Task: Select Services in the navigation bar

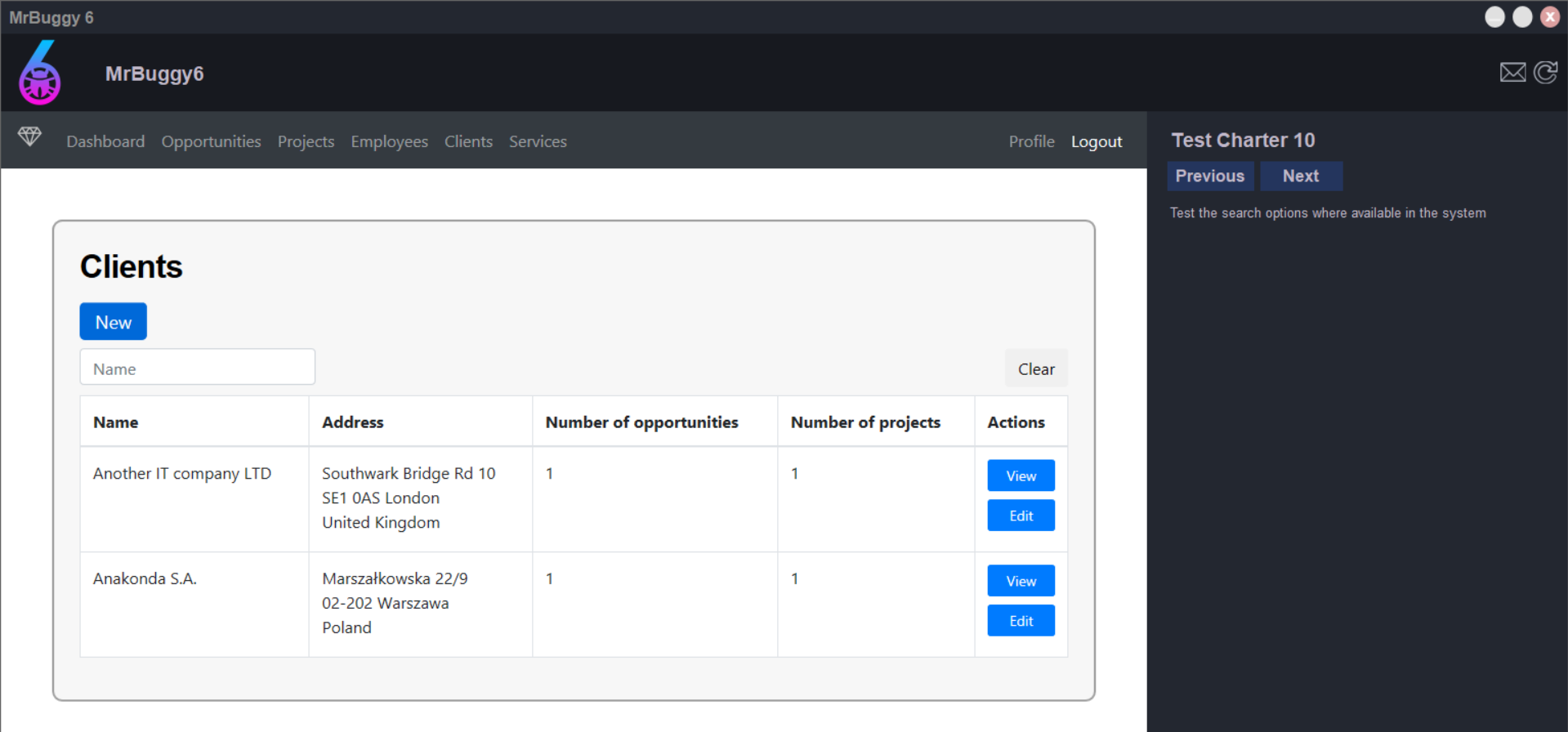Action: pos(538,141)
